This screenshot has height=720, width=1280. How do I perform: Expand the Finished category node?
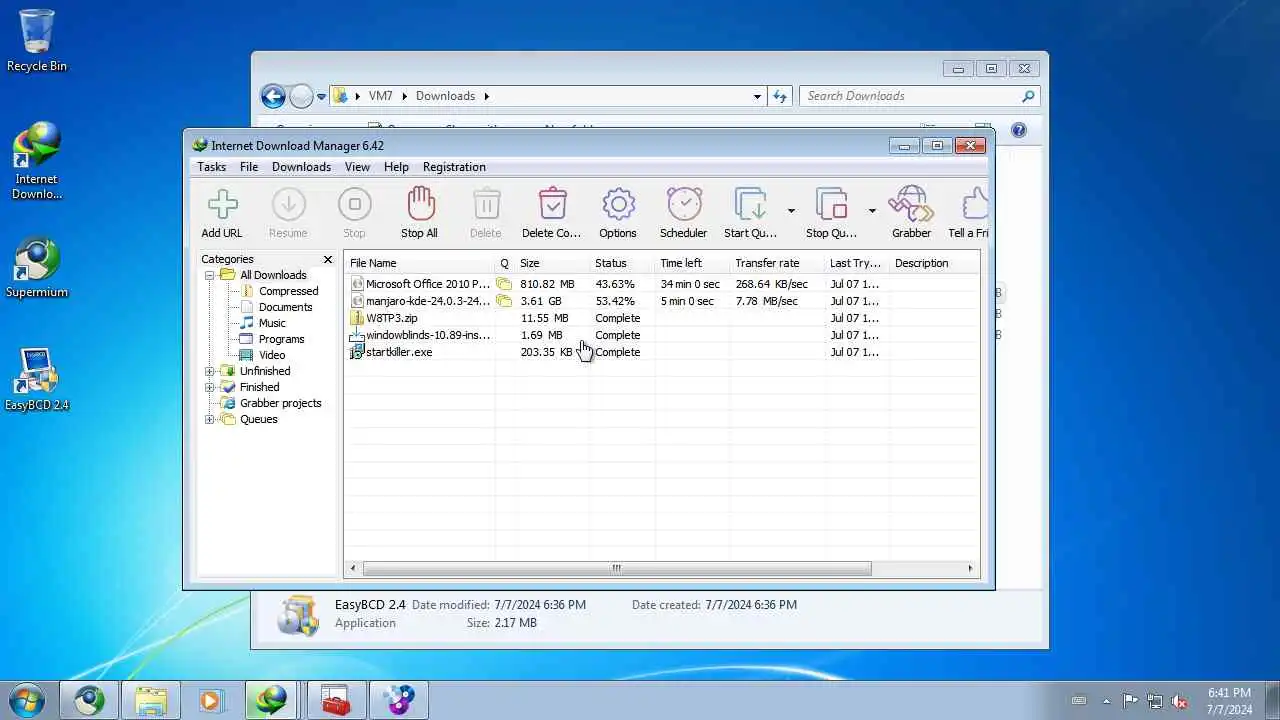click(x=210, y=387)
